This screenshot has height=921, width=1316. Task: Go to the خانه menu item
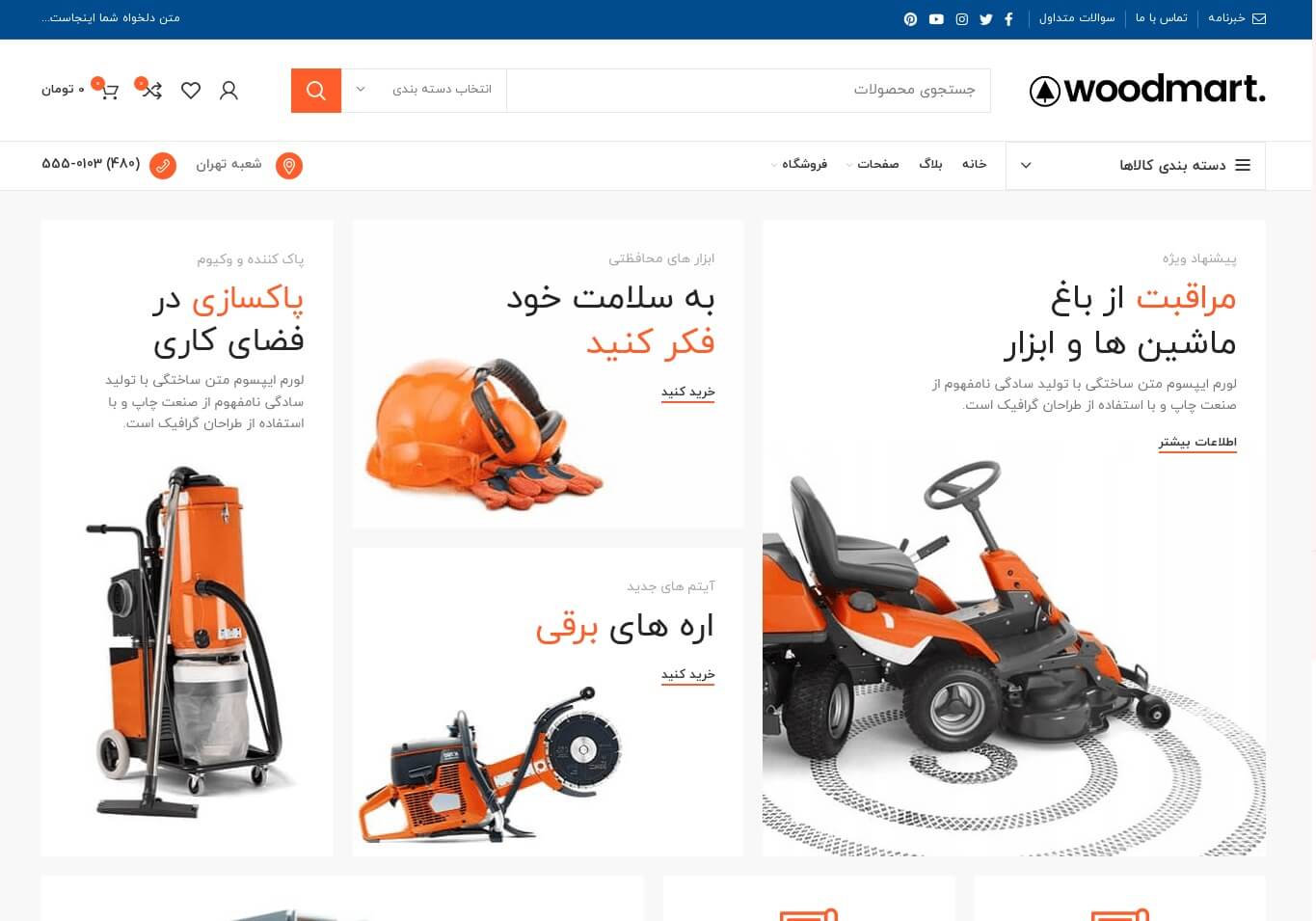(x=974, y=165)
